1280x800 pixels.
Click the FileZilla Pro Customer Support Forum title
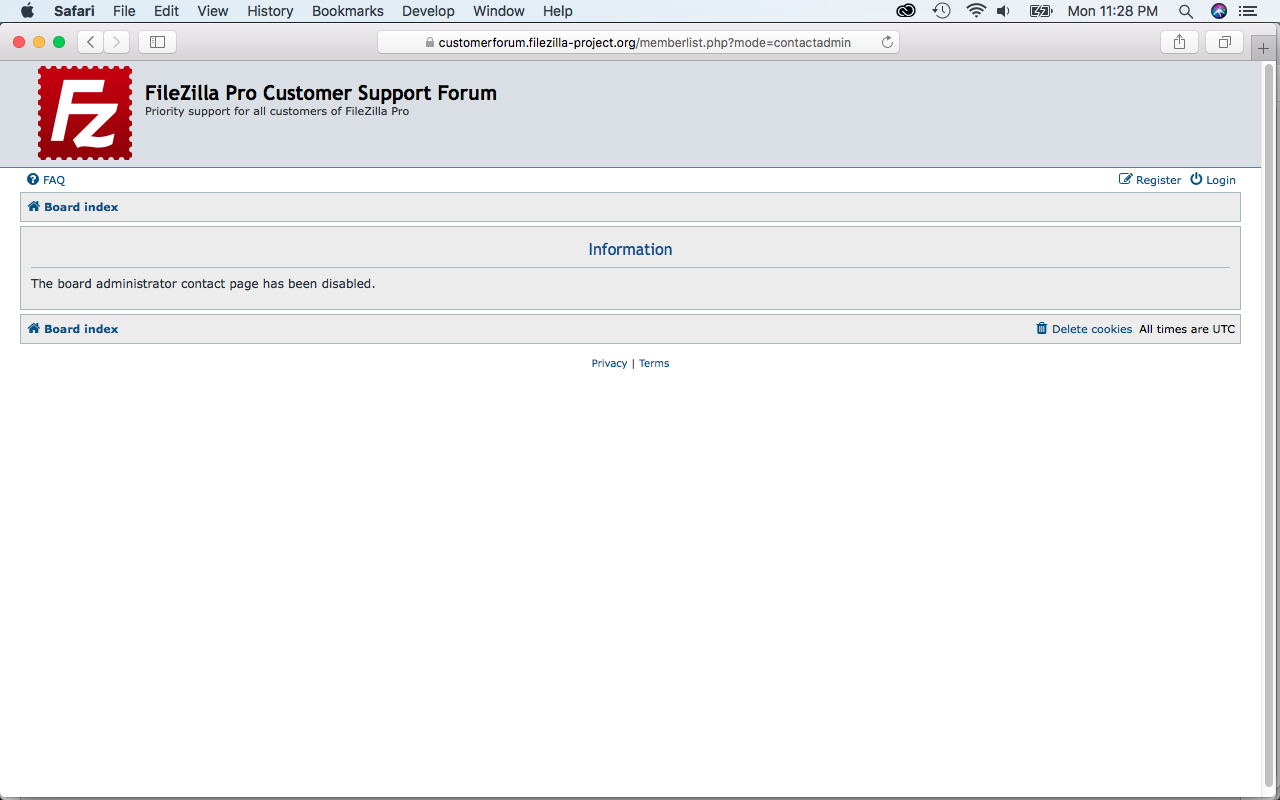321,93
